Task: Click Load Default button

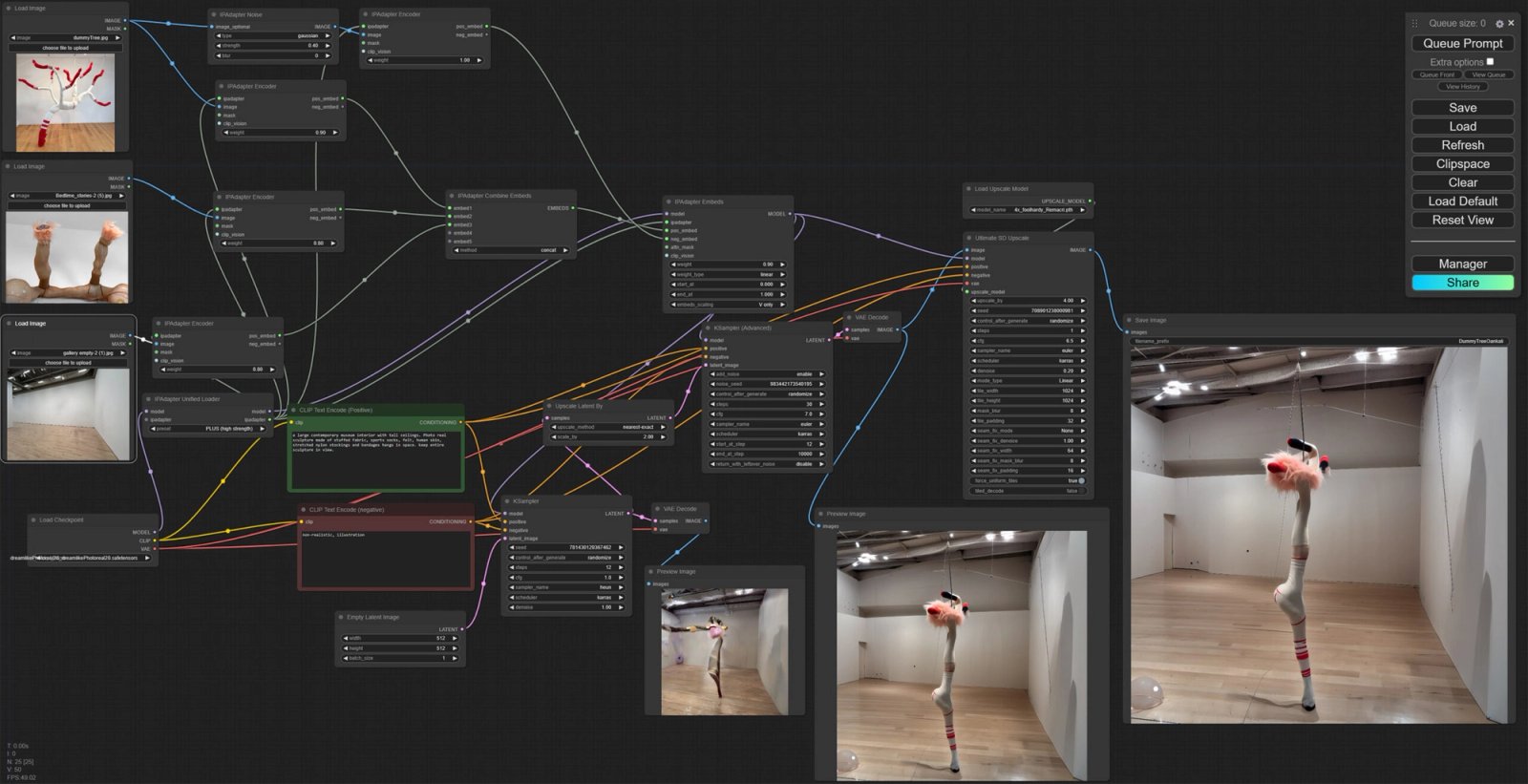Action: point(1462,201)
